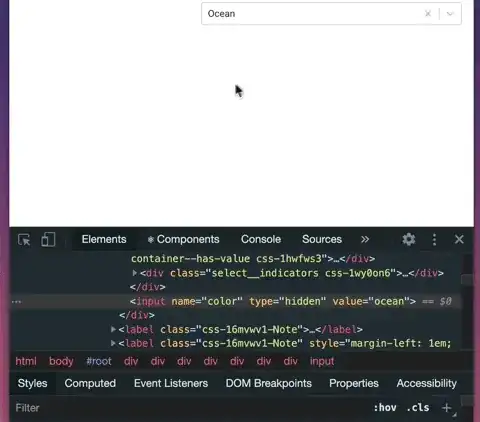
Task: Expand the first css-16mvwv1-Note label node
Action: 113,329
